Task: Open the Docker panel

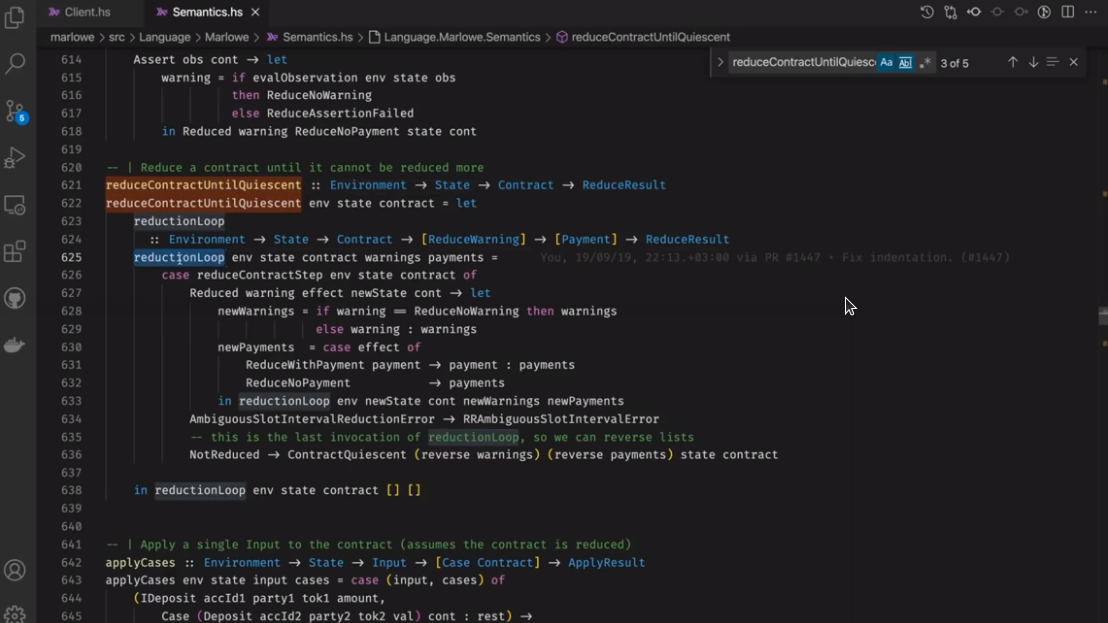Action: click(15, 345)
